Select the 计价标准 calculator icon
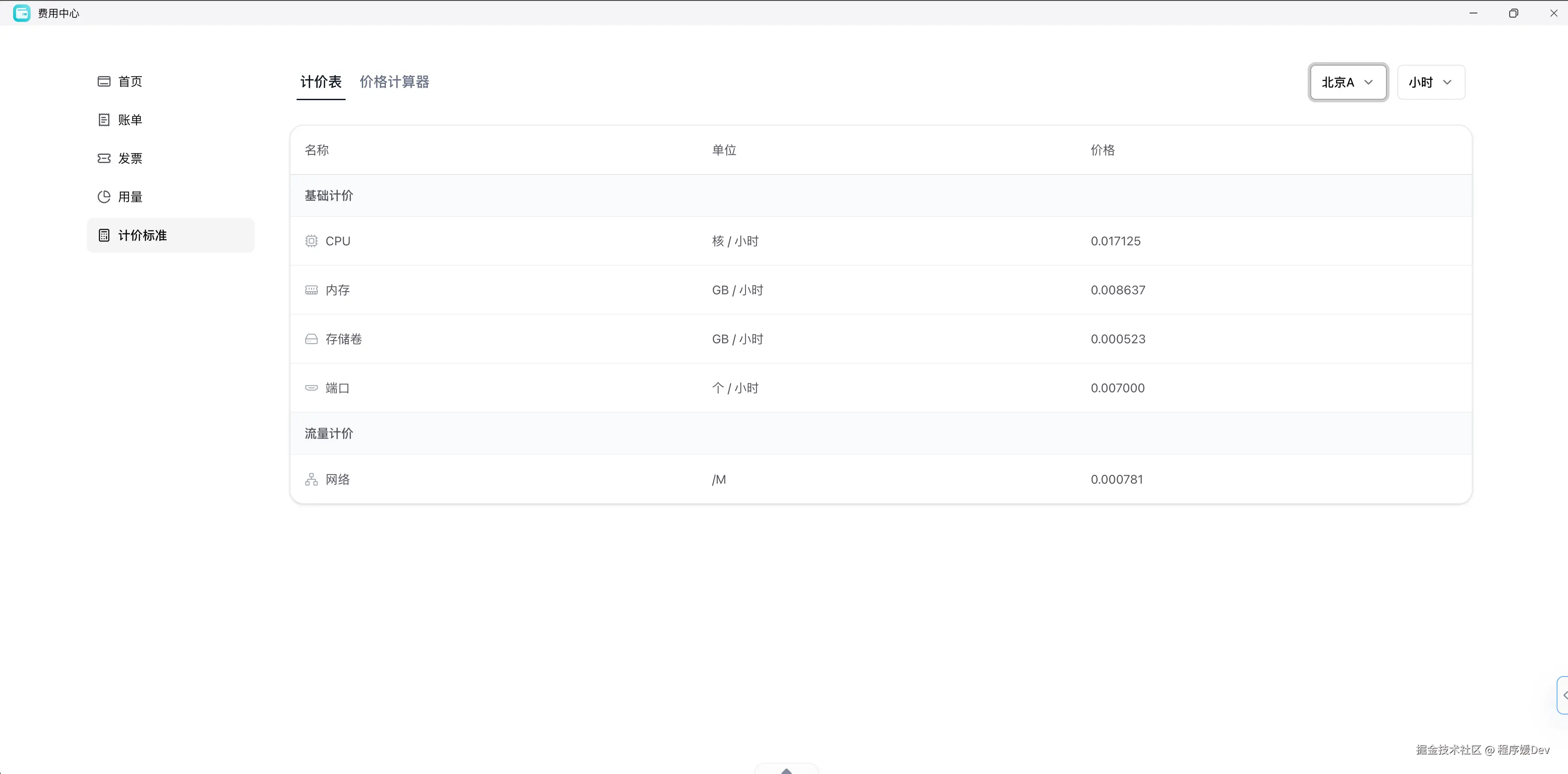Image resolution: width=1568 pixels, height=774 pixels. coord(104,236)
